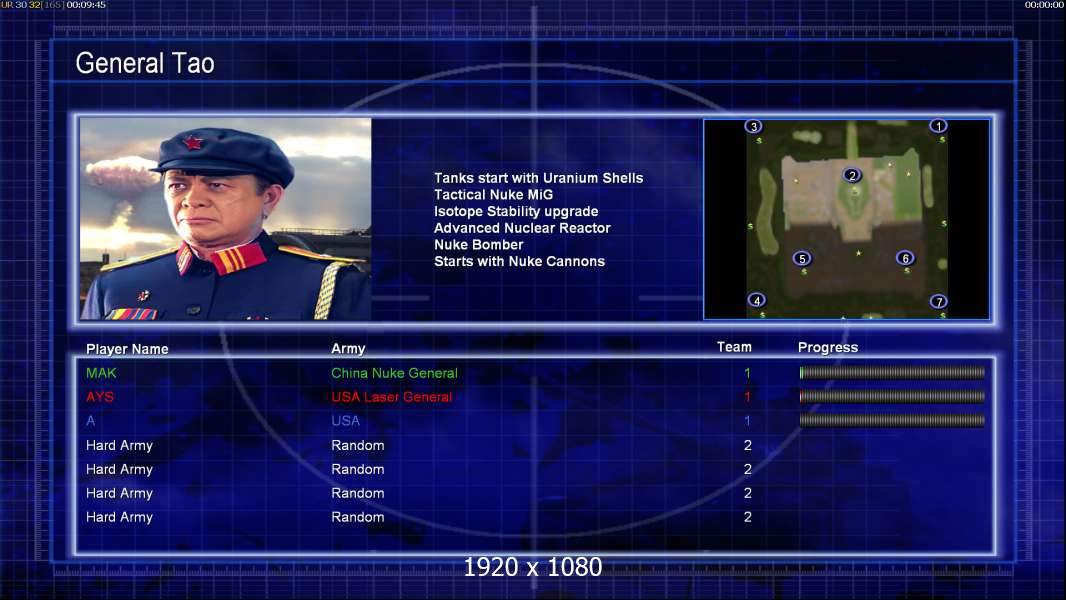Click player A's loading progress bar
1066x600 pixels.
point(892,421)
